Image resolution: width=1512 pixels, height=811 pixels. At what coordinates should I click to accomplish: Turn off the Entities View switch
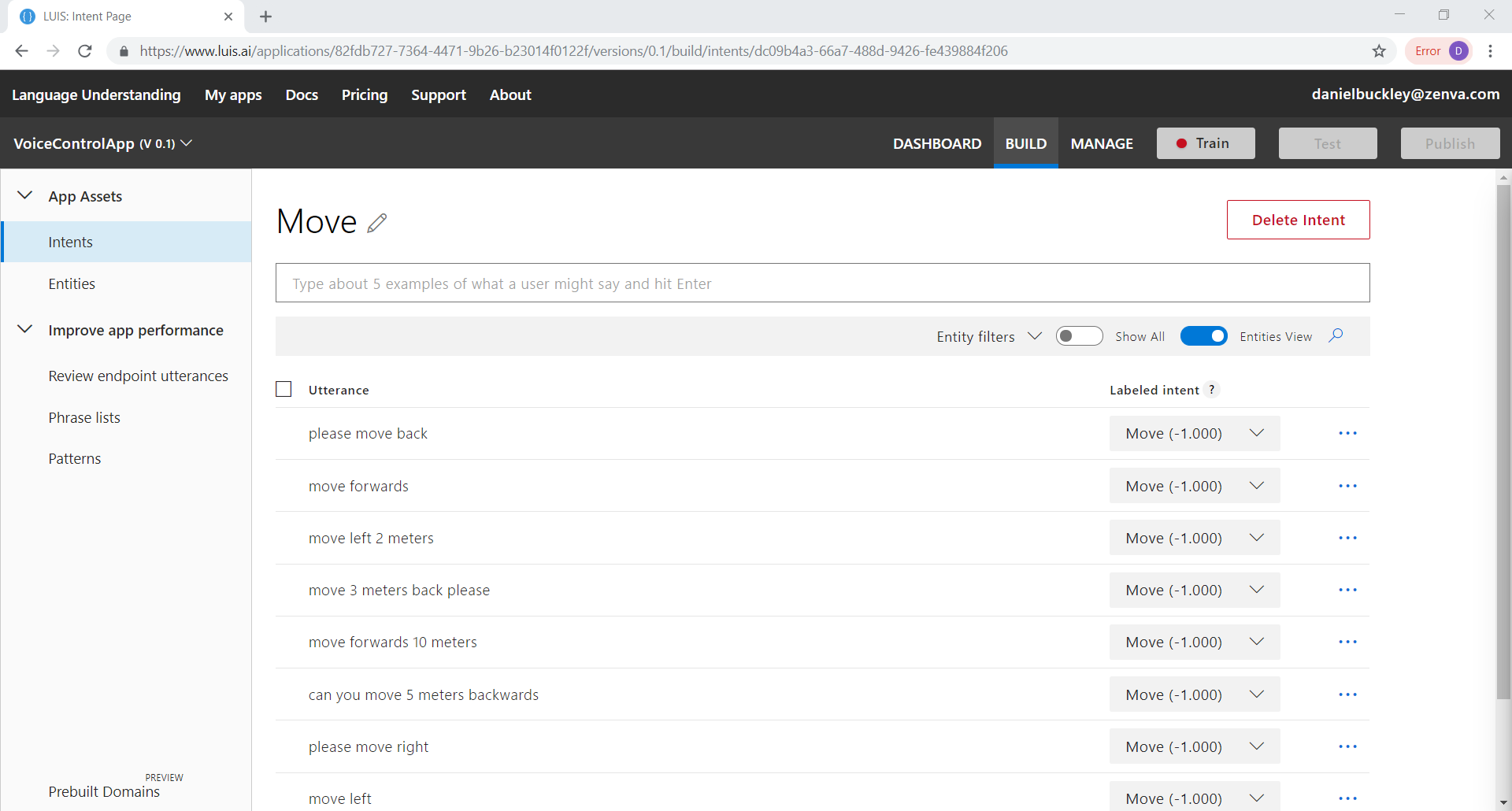1203,336
